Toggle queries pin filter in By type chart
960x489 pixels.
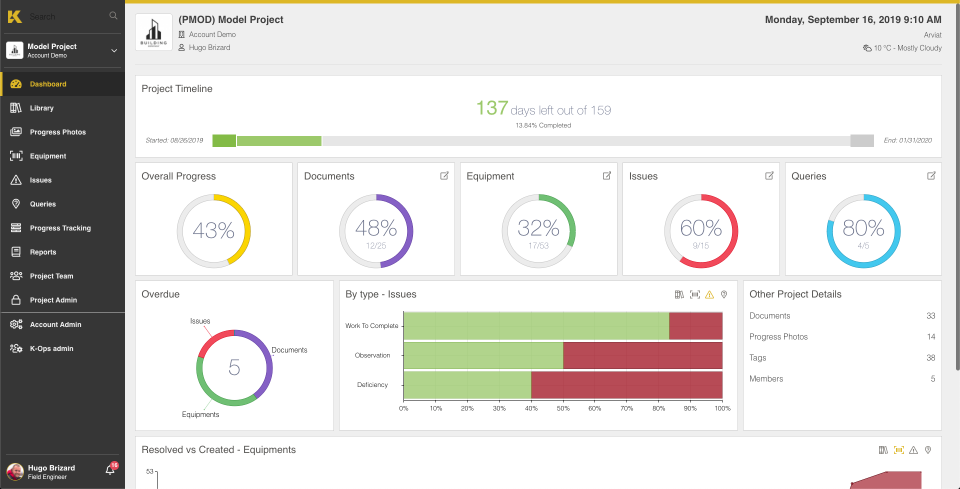[x=726, y=295]
